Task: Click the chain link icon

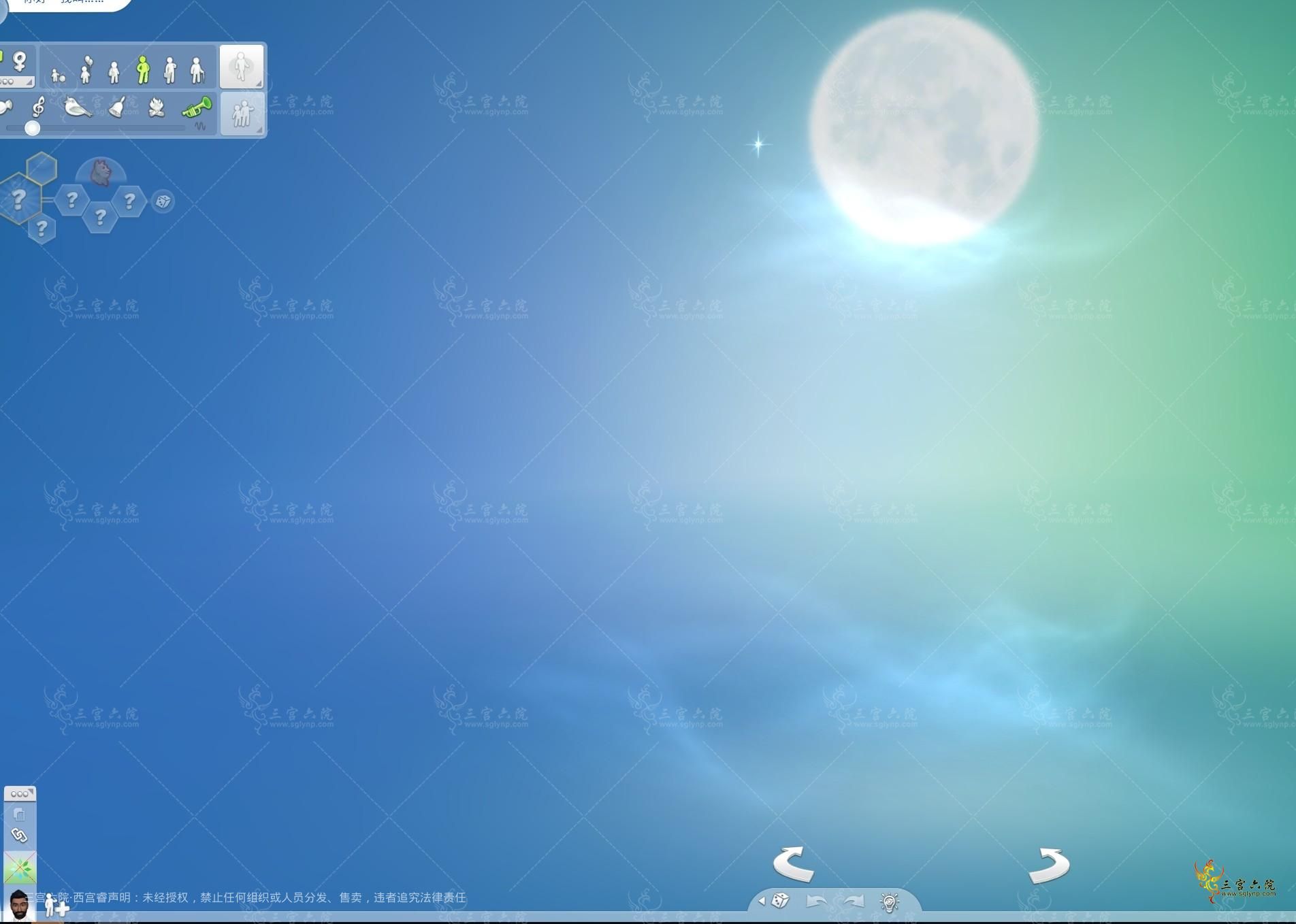Action: pos(20,835)
